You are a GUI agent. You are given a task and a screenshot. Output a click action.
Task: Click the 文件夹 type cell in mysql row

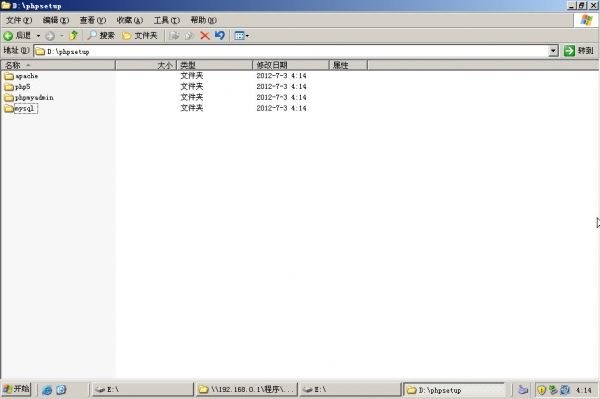pyautogui.click(x=192, y=108)
